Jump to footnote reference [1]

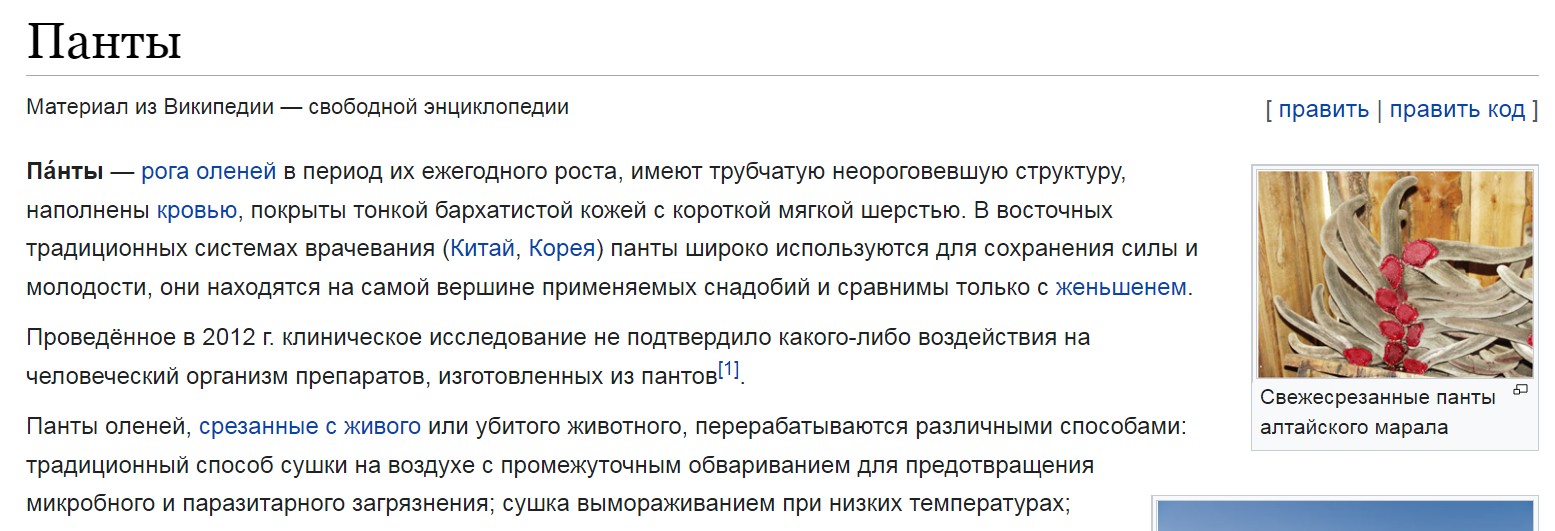coord(728,371)
